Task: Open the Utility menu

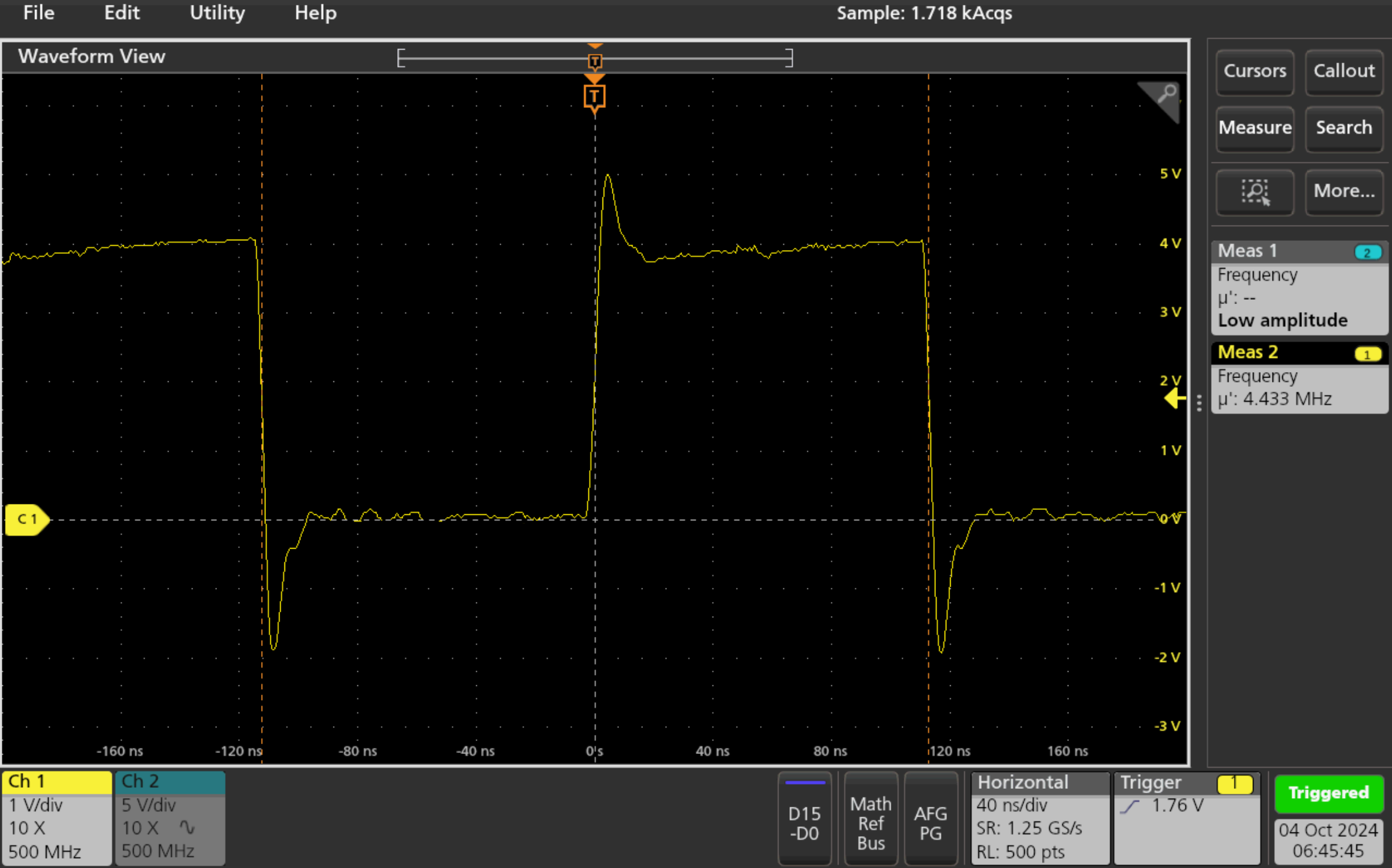Action: (217, 13)
